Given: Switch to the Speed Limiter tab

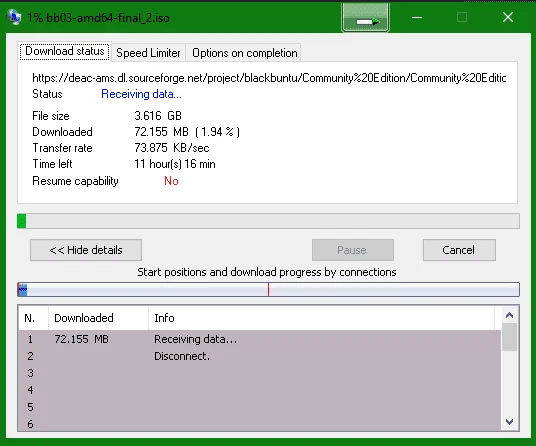Looking at the screenshot, I should click(x=148, y=53).
